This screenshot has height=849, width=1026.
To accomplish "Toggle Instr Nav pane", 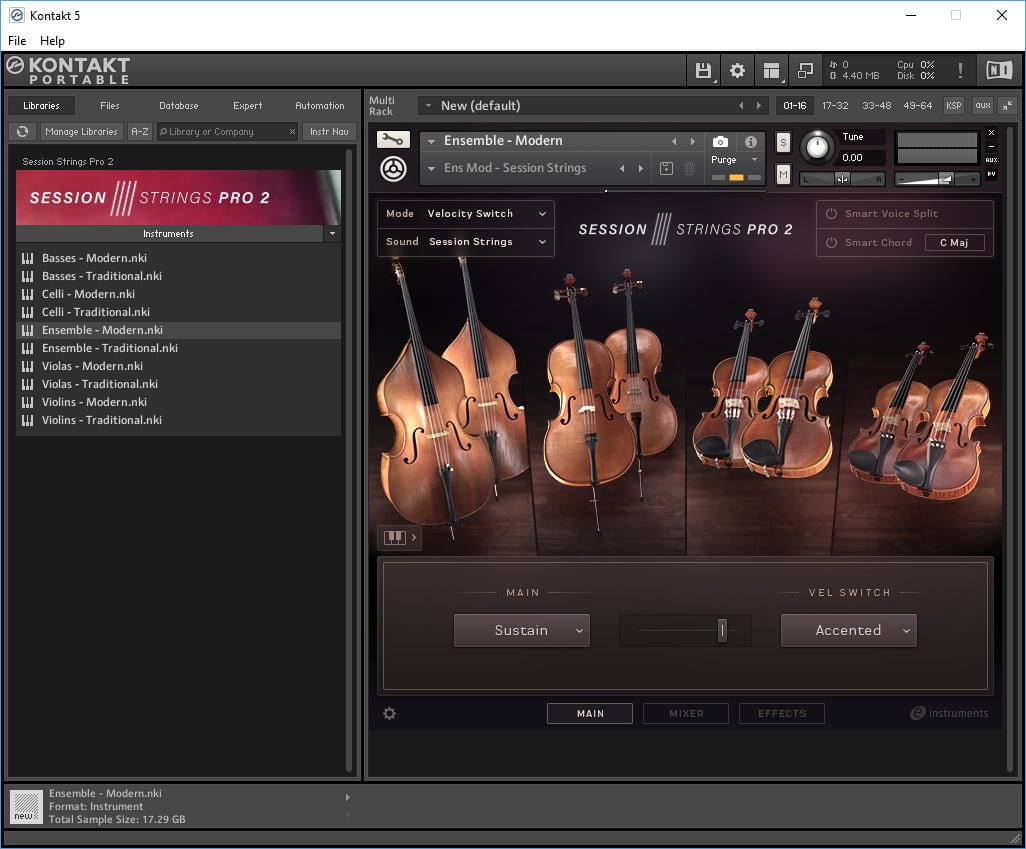I will 329,132.
